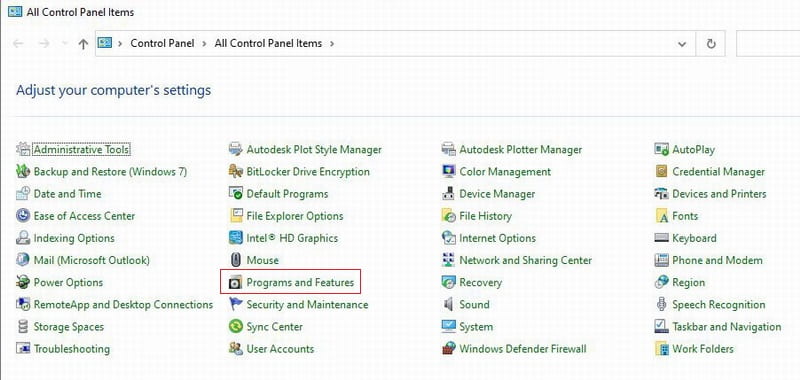Click the Mouse icon

coord(235,260)
